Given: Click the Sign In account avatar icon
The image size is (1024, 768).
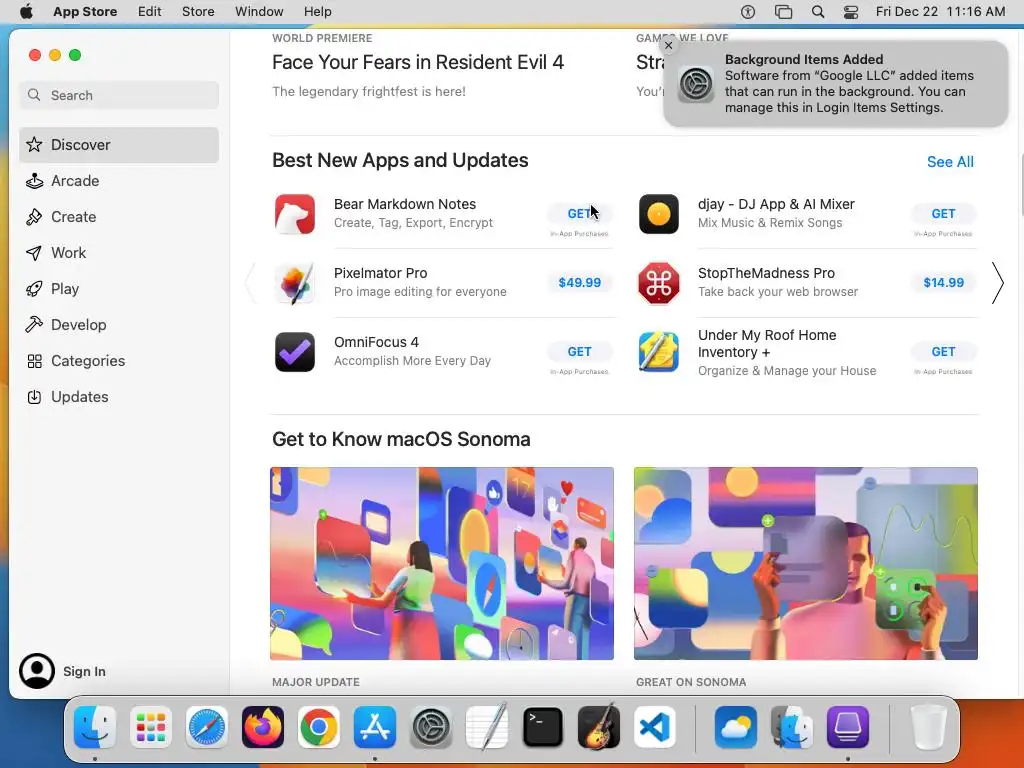Looking at the screenshot, I should coord(37,671).
